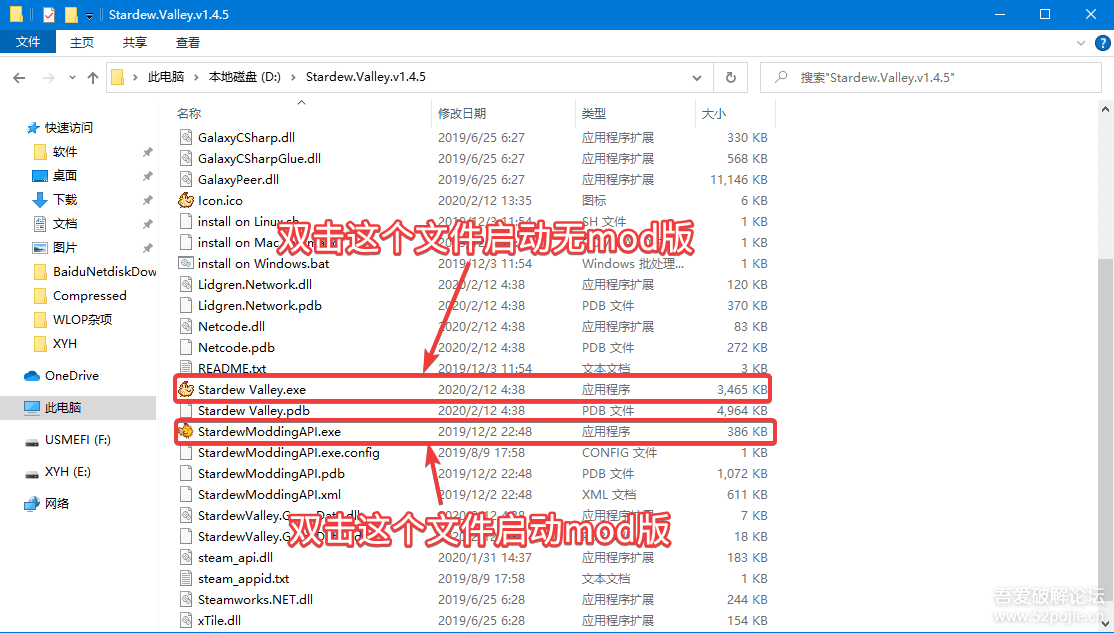
Task: Select the Stardew Valley.exe chicken icon
Action: (x=185, y=389)
